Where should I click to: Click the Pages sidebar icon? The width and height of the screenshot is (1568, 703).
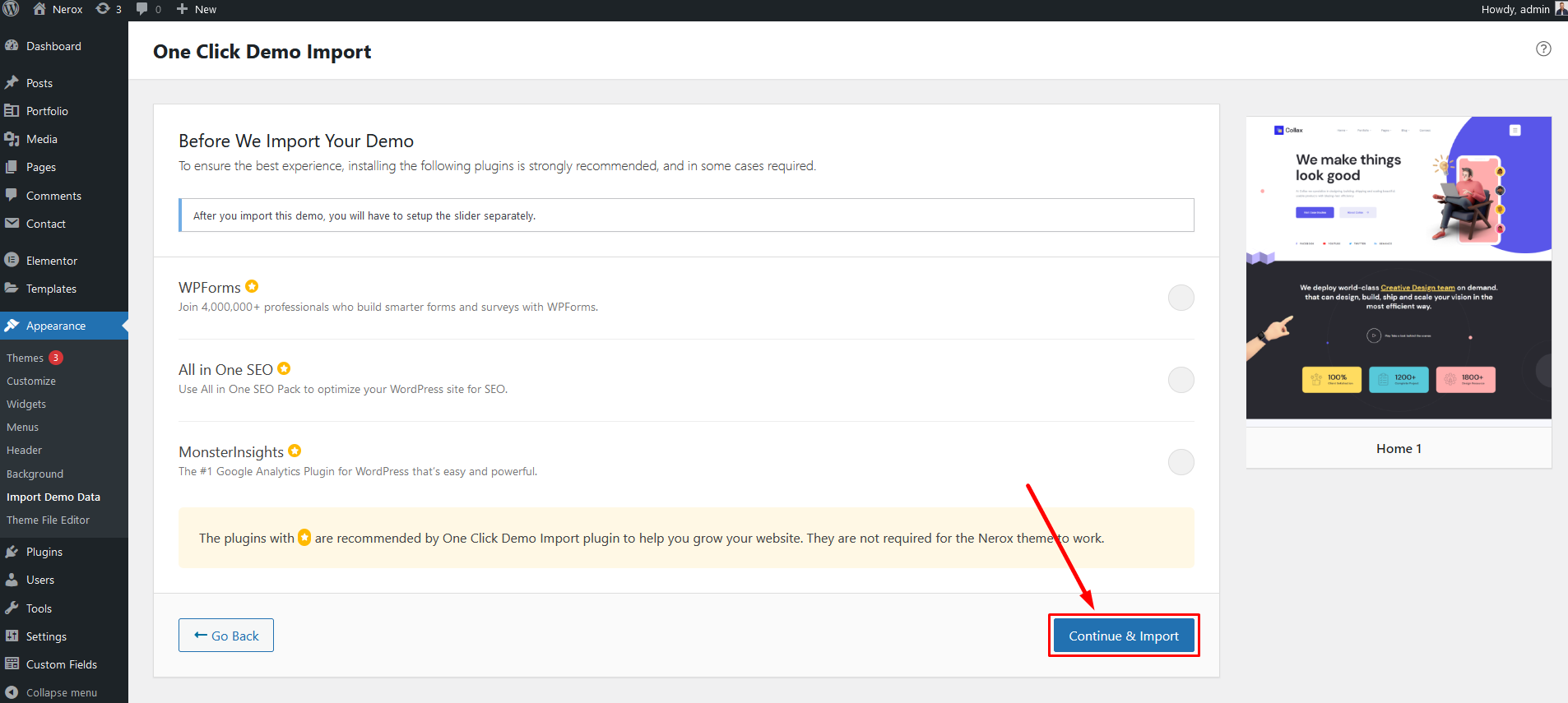12,167
